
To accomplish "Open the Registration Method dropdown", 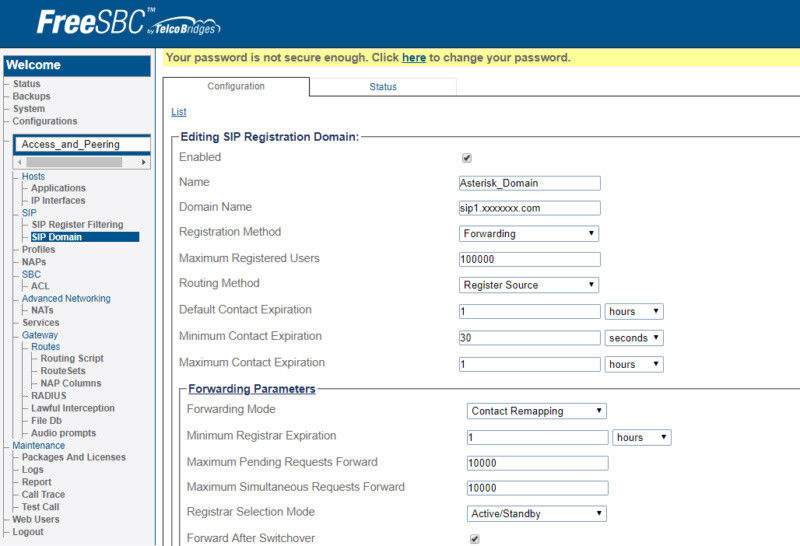I will [x=529, y=234].
